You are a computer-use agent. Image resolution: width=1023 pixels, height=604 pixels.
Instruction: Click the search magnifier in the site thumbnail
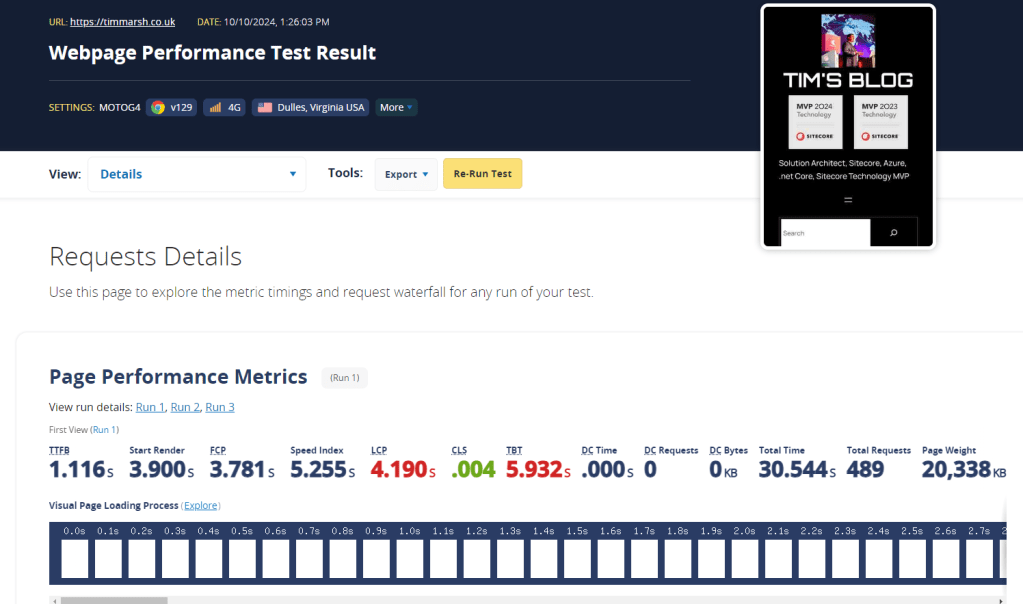[893, 233]
